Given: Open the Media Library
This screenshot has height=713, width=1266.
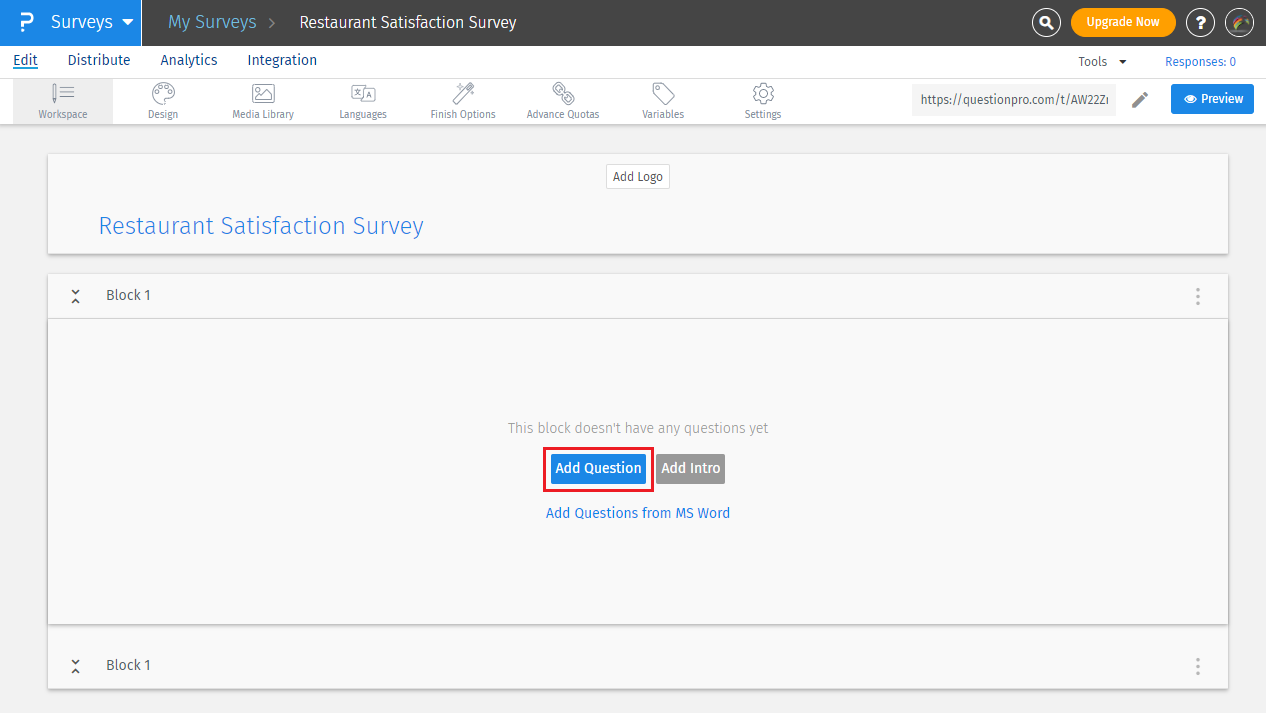Looking at the screenshot, I should pos(263,101).
